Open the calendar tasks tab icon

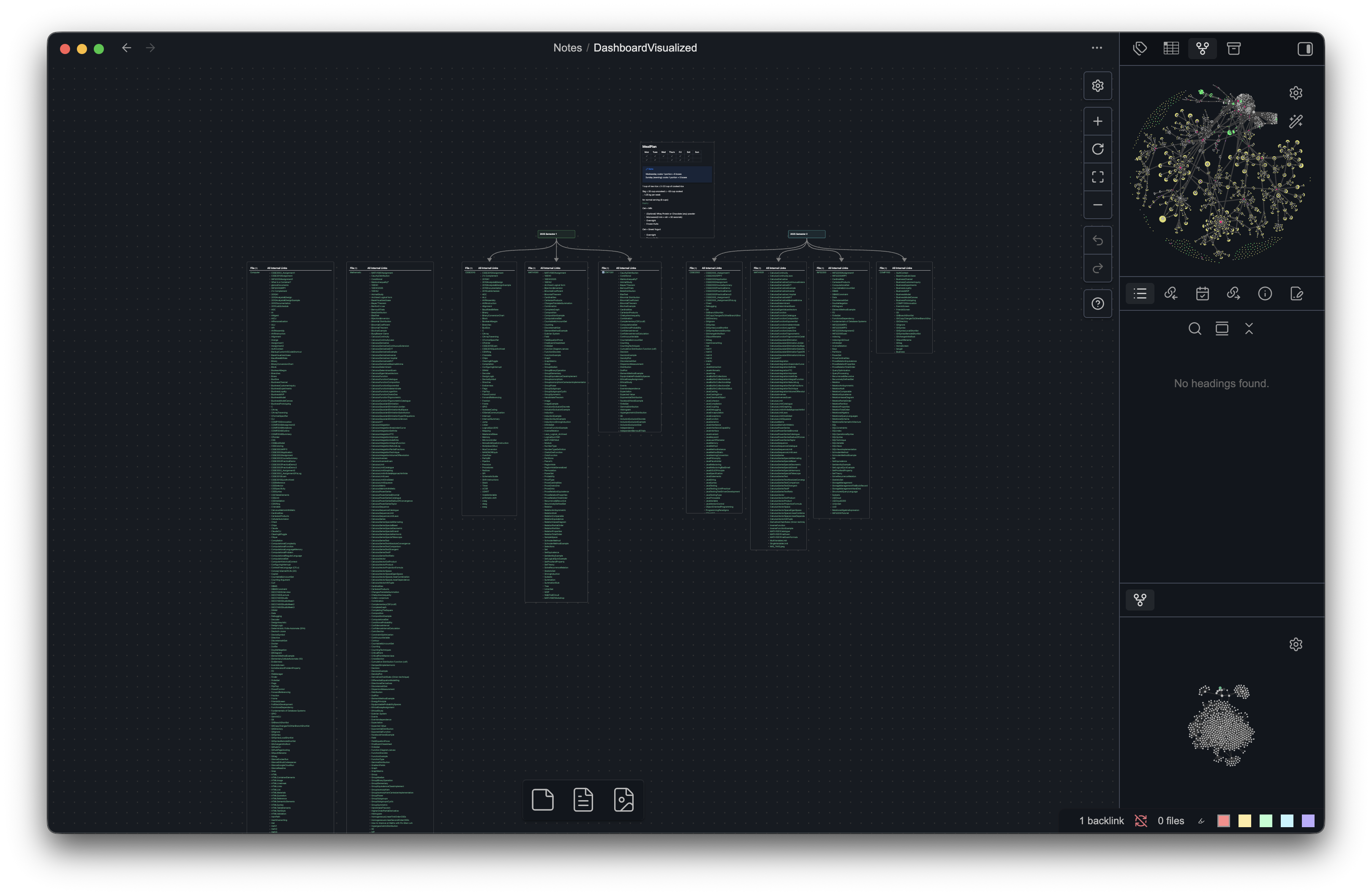(1203, 294)
